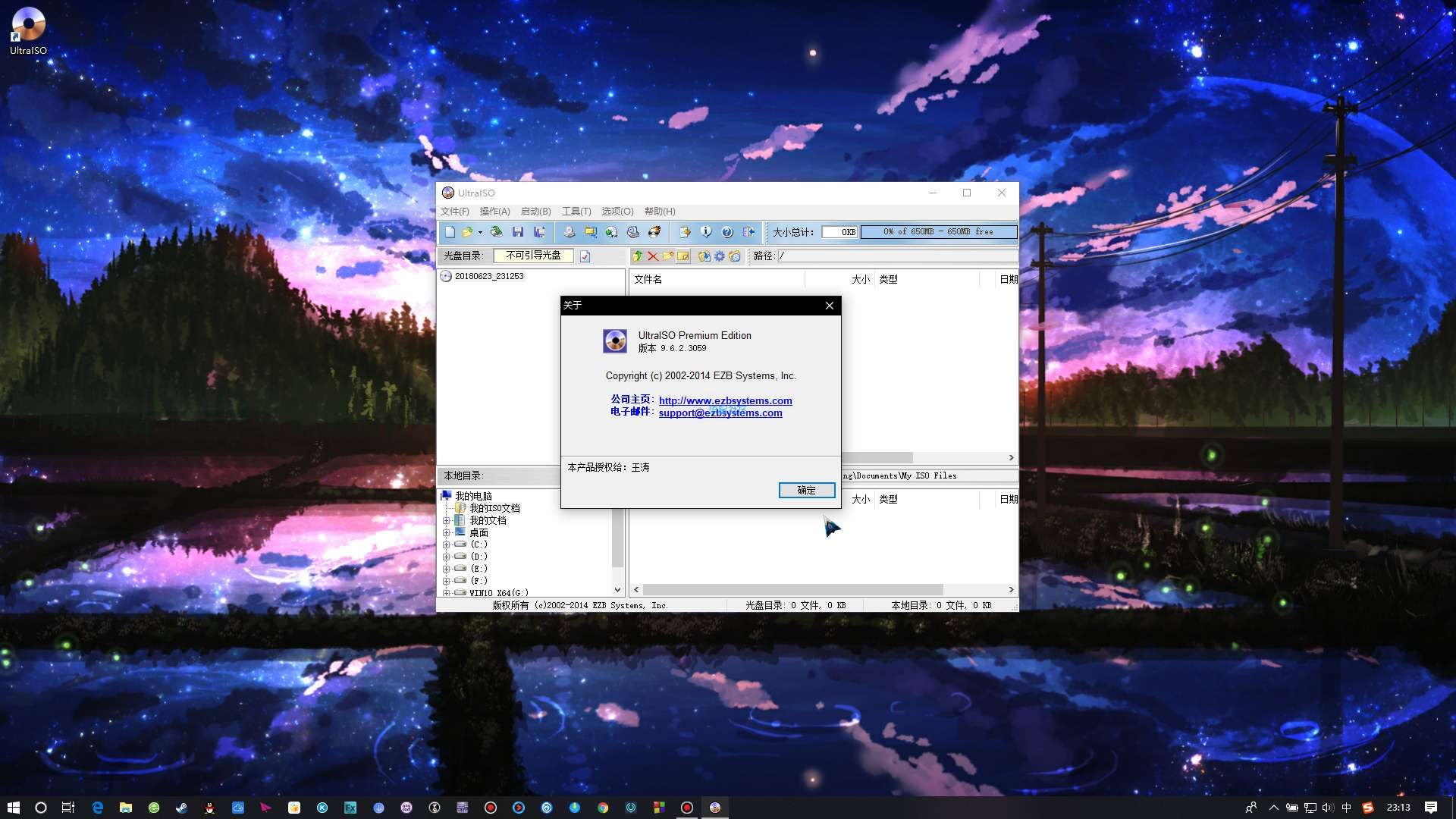Click the Rename icon in disc toolbar
The width and height of the screenshot is (1456, 819).
[x=683, y=256]
